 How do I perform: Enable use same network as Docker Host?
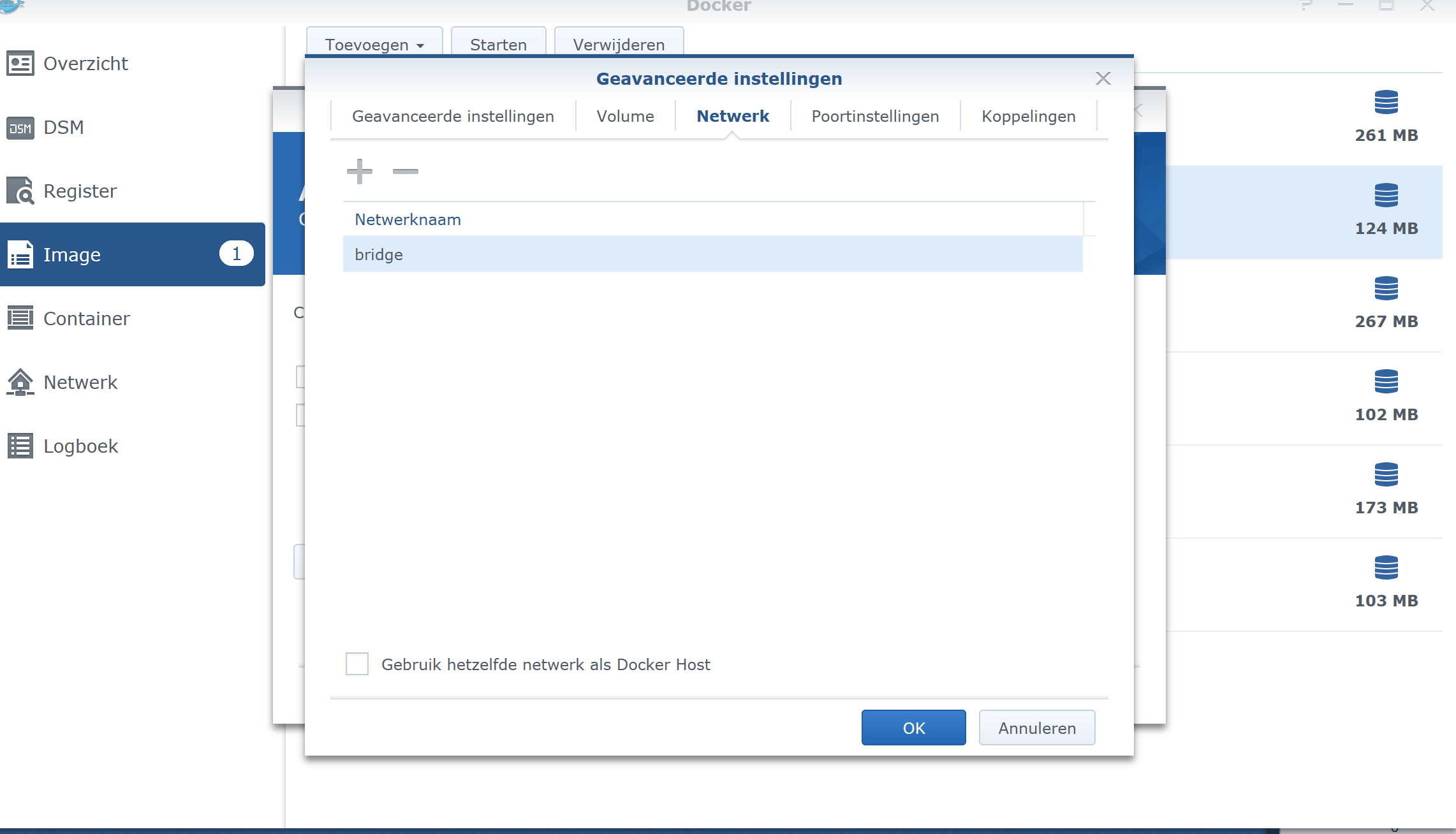click(357, 664)
